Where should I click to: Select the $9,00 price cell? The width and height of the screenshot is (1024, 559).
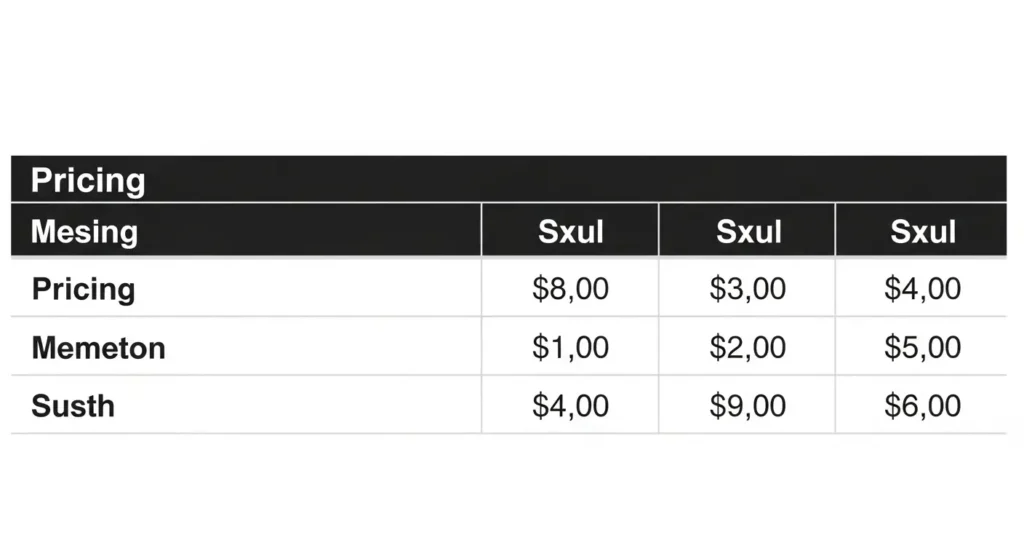[x=748, y=406]
